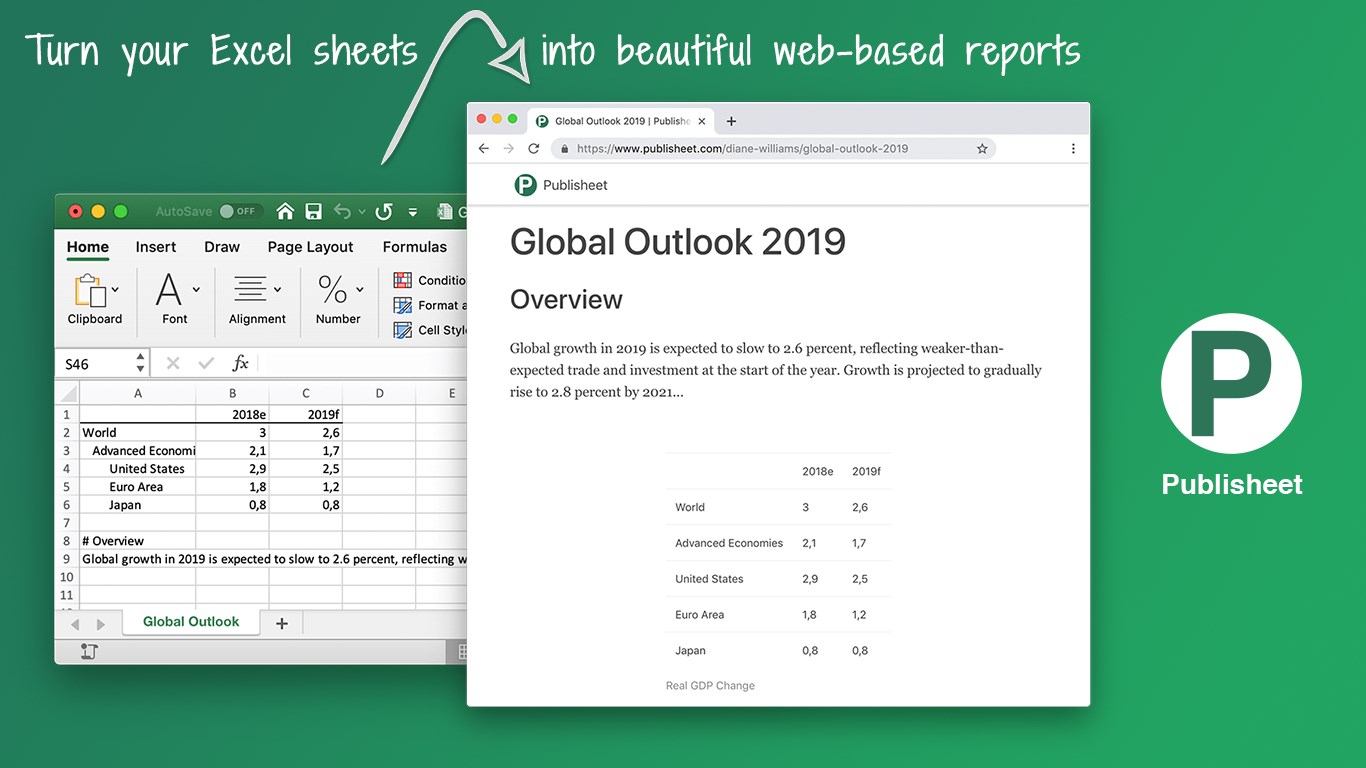1366x768 pixels.
Task: Click Excel cell containing 'United States'
Action: point(138,469)
